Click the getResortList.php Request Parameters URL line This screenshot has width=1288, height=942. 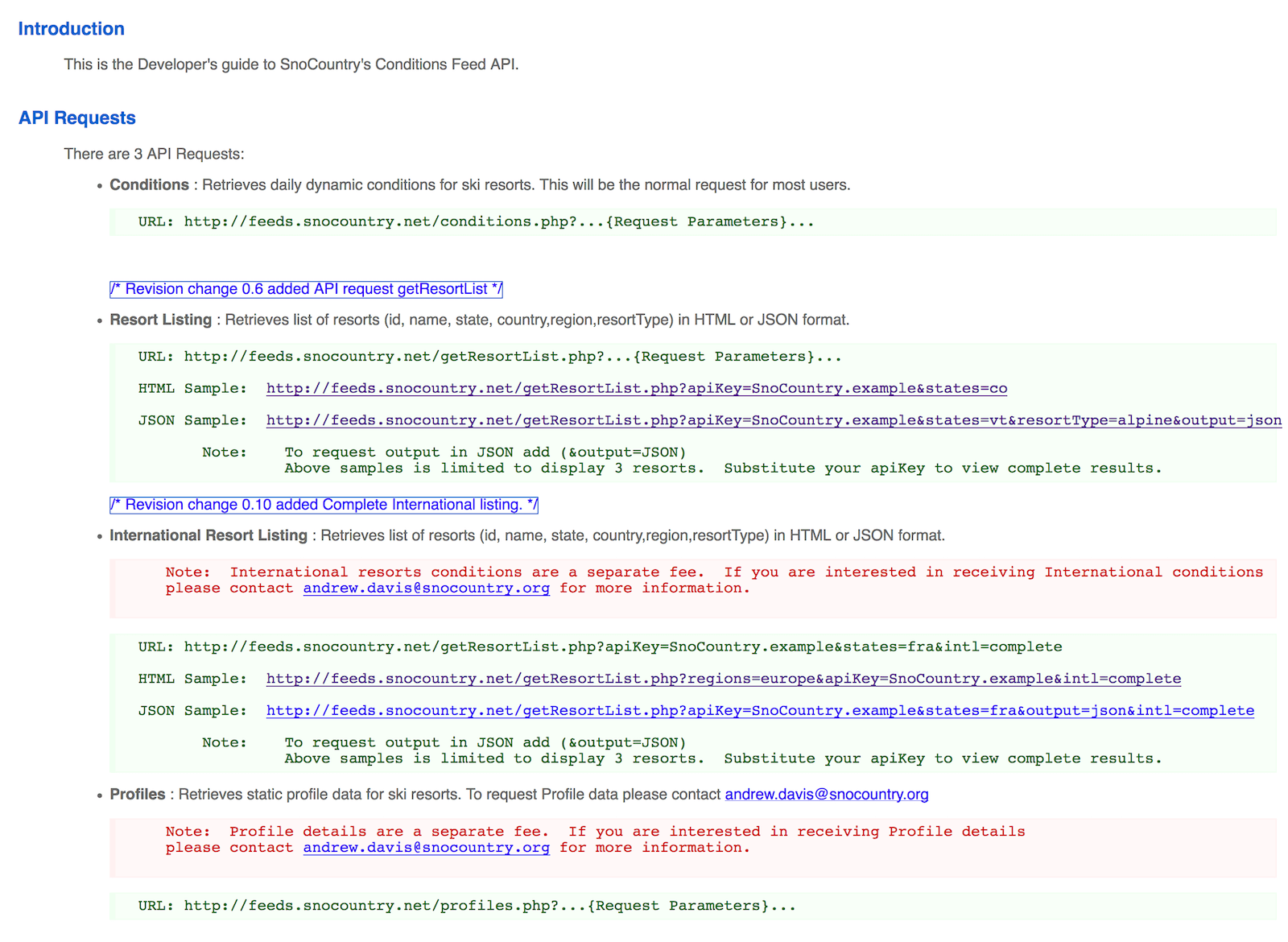(x=489, y=357)
